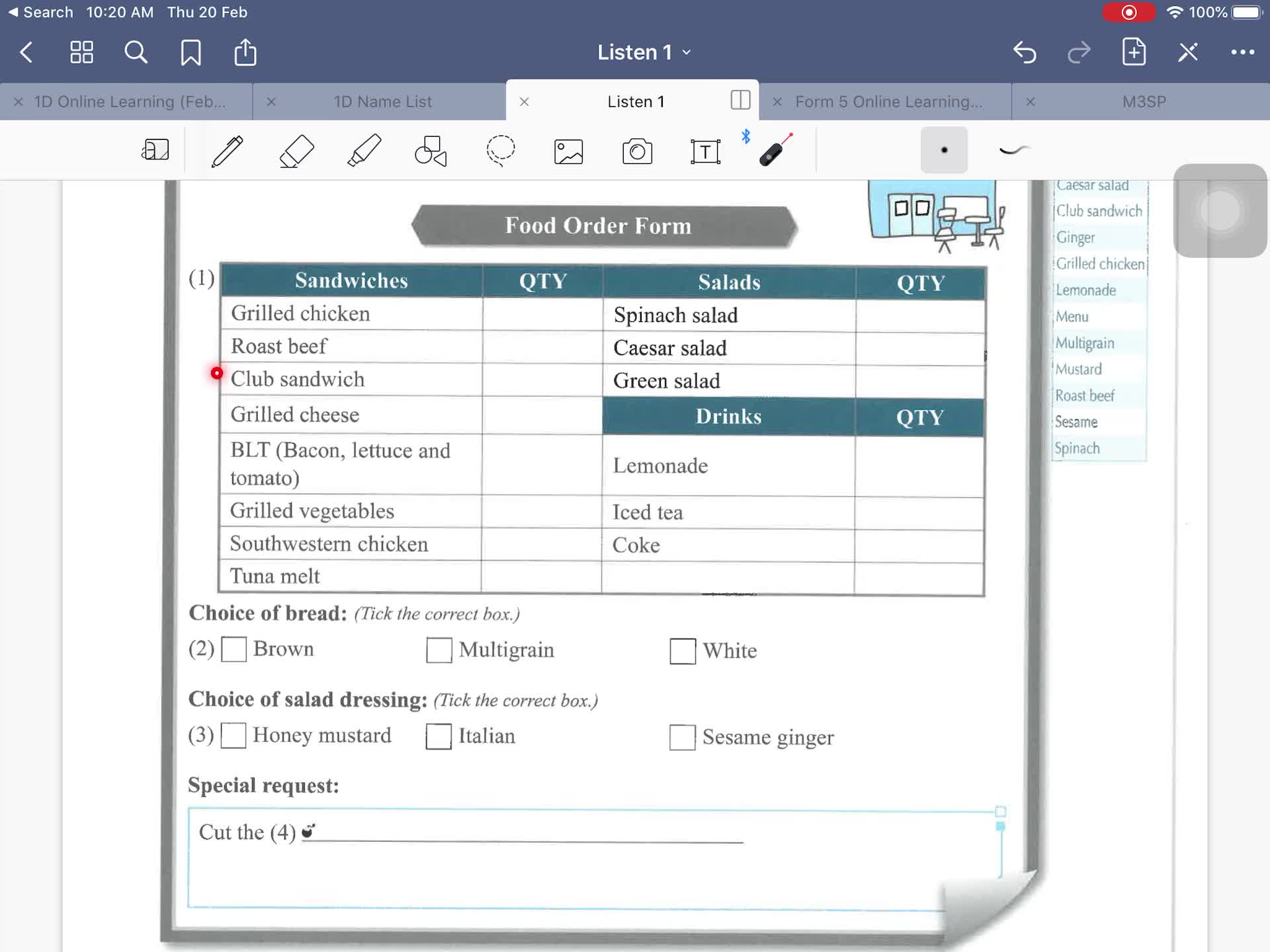Tap Search to return to previous app
This screenshot has width=1270, height=952.
point(41,12)
